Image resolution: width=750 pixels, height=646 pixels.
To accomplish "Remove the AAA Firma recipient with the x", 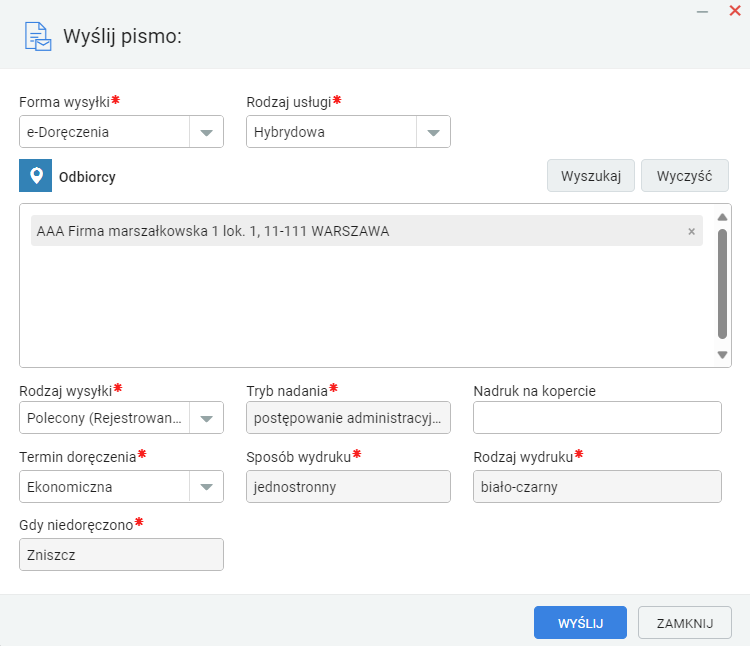I will click(x=691, y=231).
